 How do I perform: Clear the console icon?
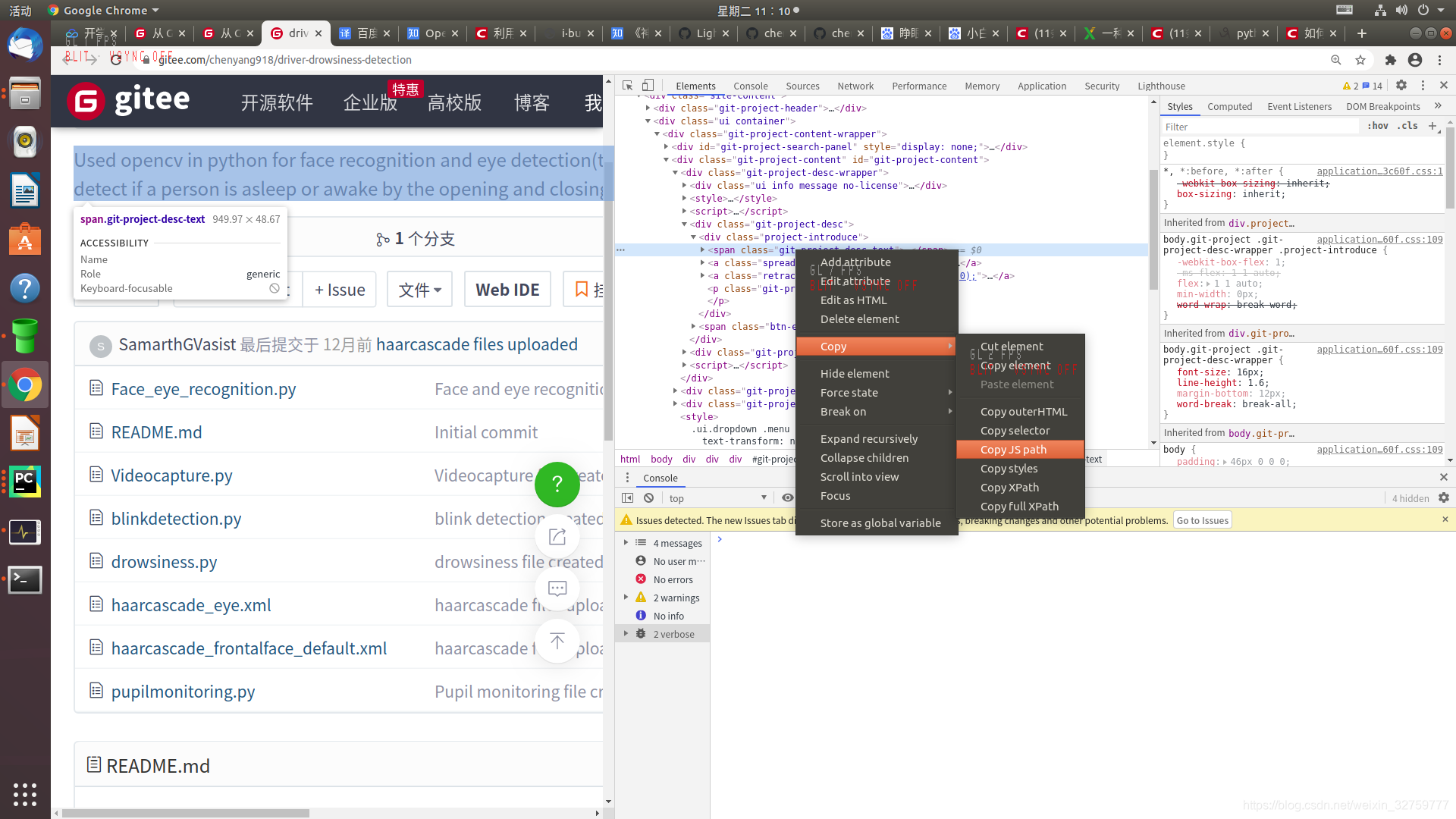(648, 498)
